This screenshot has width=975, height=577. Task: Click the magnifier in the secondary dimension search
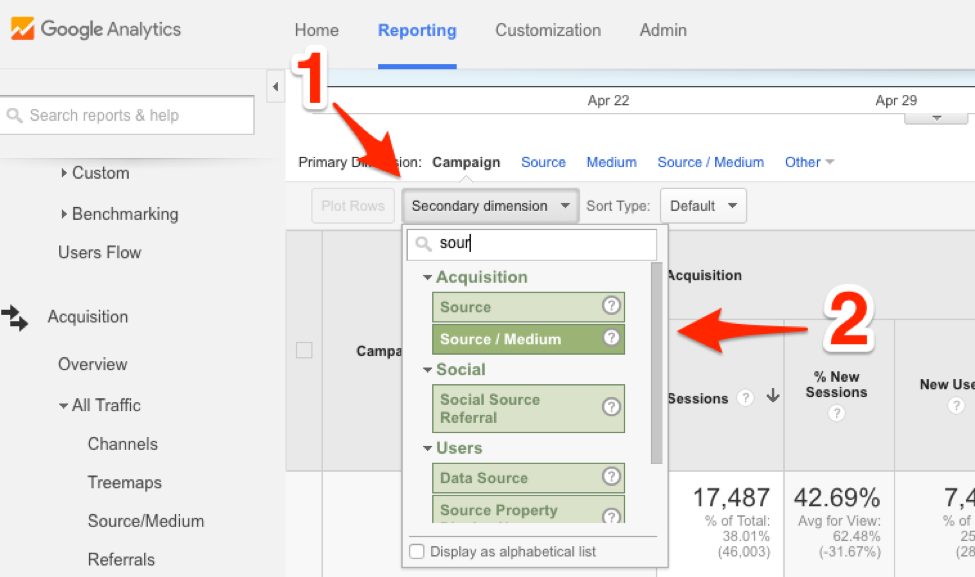(424, 243)
